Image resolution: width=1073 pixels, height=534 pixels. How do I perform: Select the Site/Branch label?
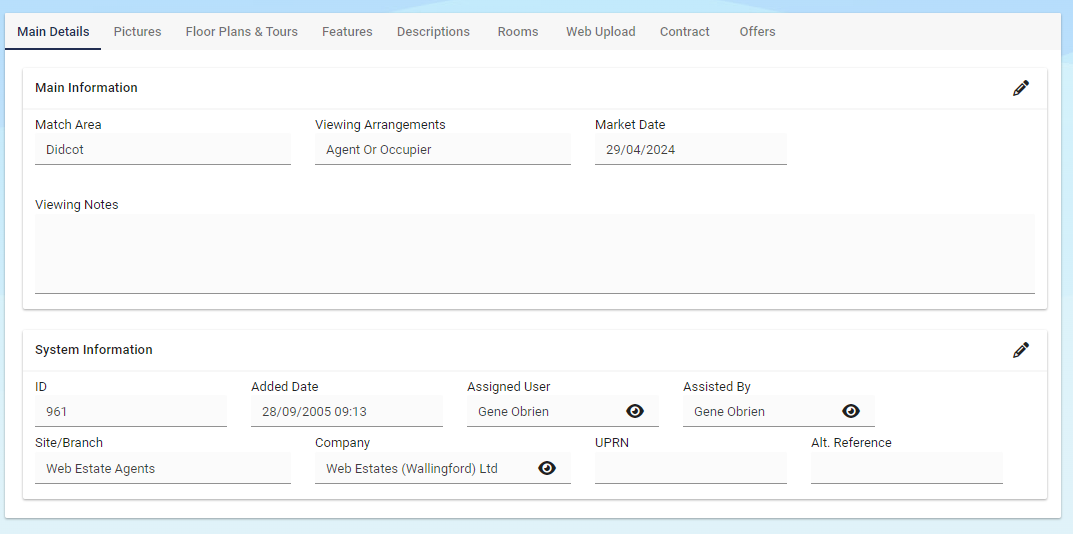click(69, 443)
